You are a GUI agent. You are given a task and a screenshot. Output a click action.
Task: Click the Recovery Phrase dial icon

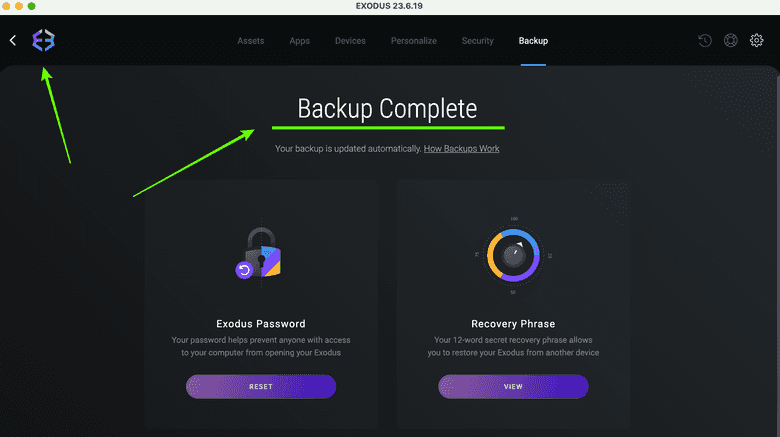[513, 255]
